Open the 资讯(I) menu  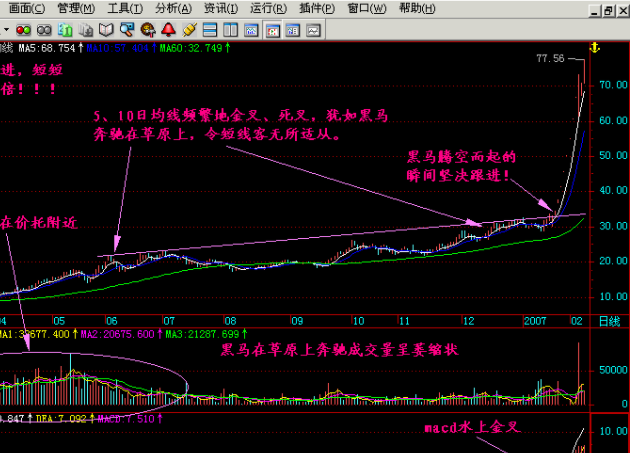(x=221, y=8)
